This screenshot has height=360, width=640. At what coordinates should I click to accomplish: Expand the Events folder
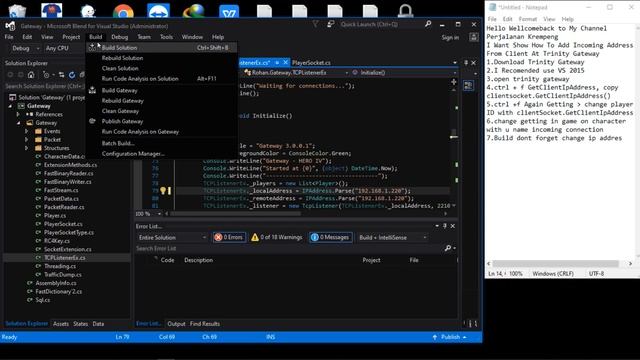click(27, 131)
